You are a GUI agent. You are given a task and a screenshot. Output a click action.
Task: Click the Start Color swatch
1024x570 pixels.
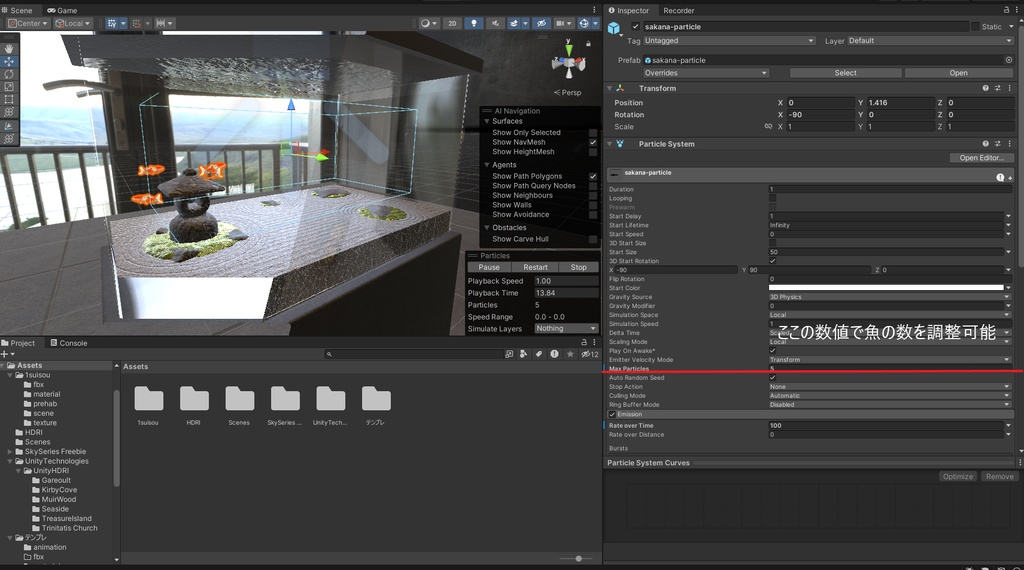coord(886,287)
